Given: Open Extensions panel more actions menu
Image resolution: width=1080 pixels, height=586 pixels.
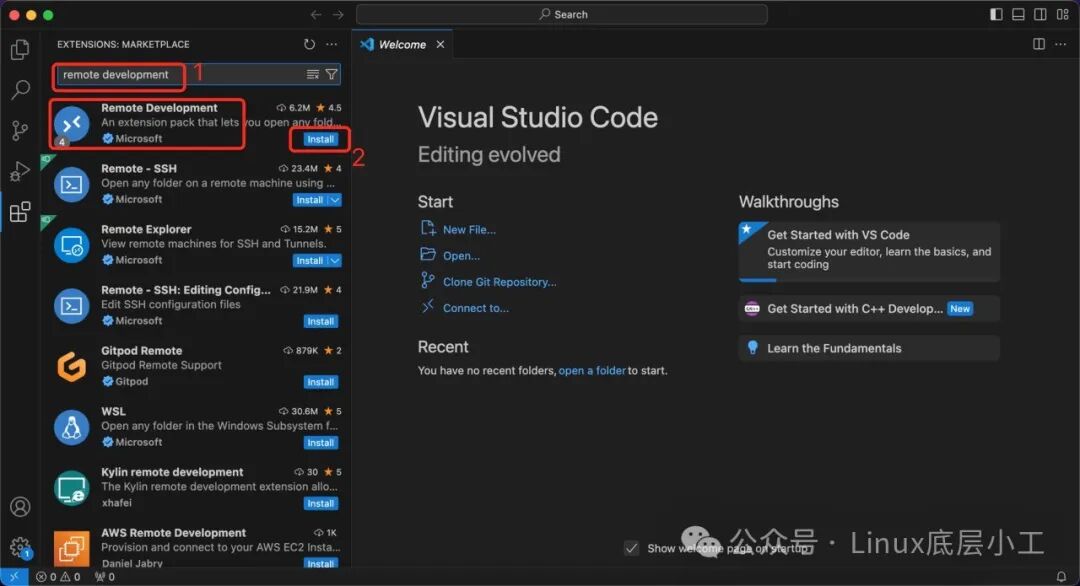Looking at the screenshot, I should tap(332, 44).
